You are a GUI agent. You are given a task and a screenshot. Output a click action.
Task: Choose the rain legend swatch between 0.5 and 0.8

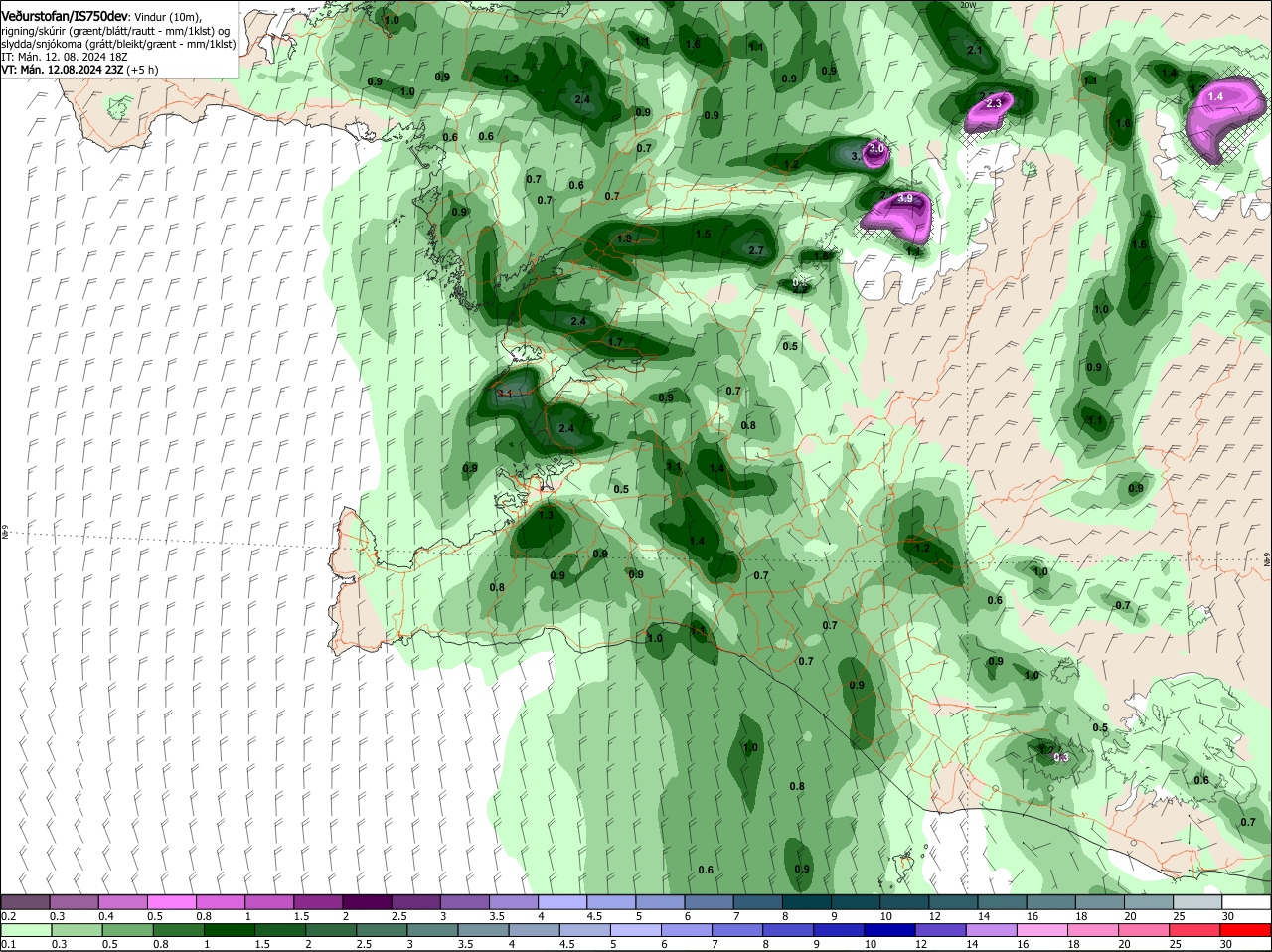[x=127, y=930]
